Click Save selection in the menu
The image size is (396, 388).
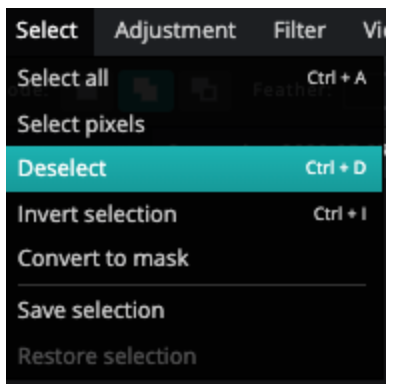194,311
